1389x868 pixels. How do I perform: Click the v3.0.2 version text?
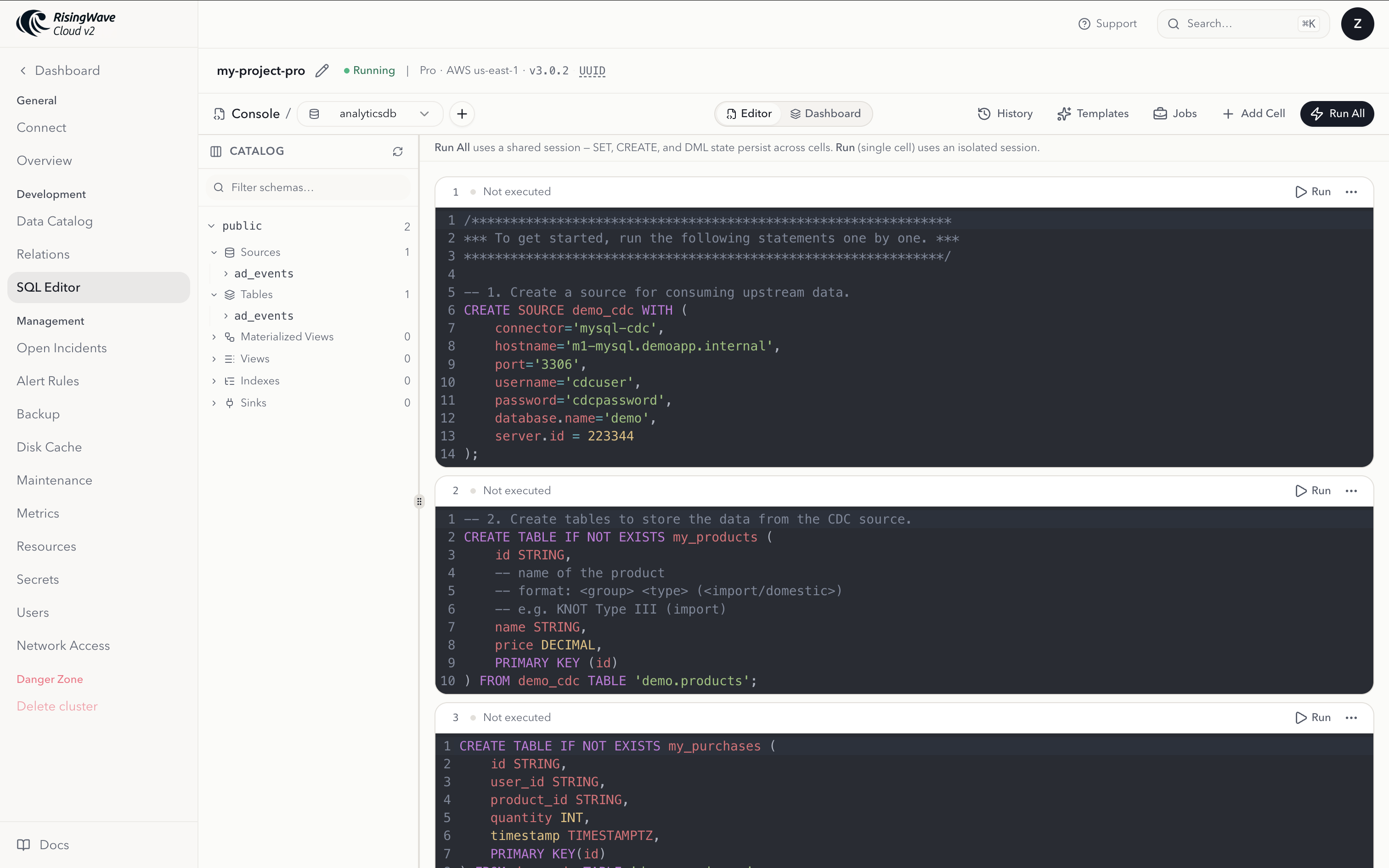coord(549,71)
